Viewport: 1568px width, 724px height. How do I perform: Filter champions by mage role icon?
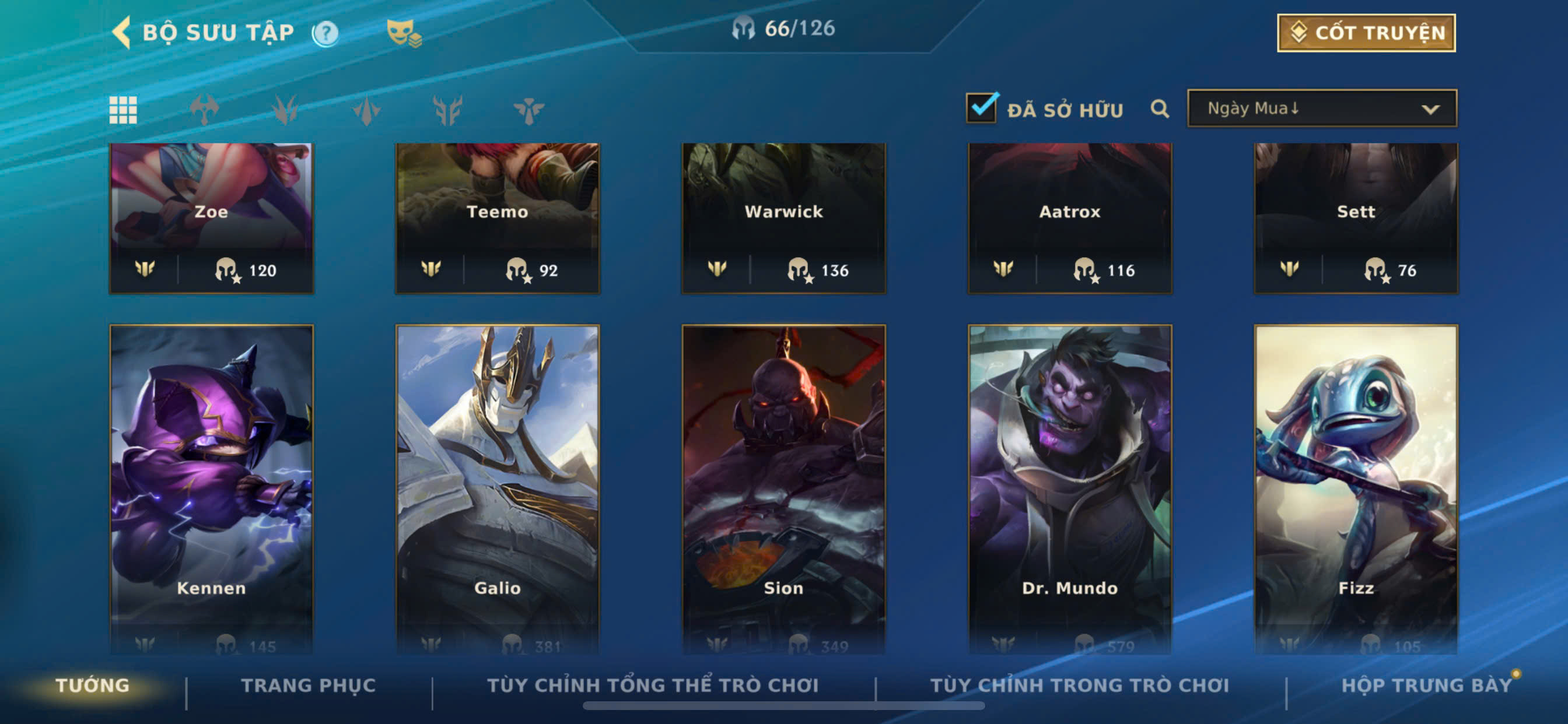(366, 110)
